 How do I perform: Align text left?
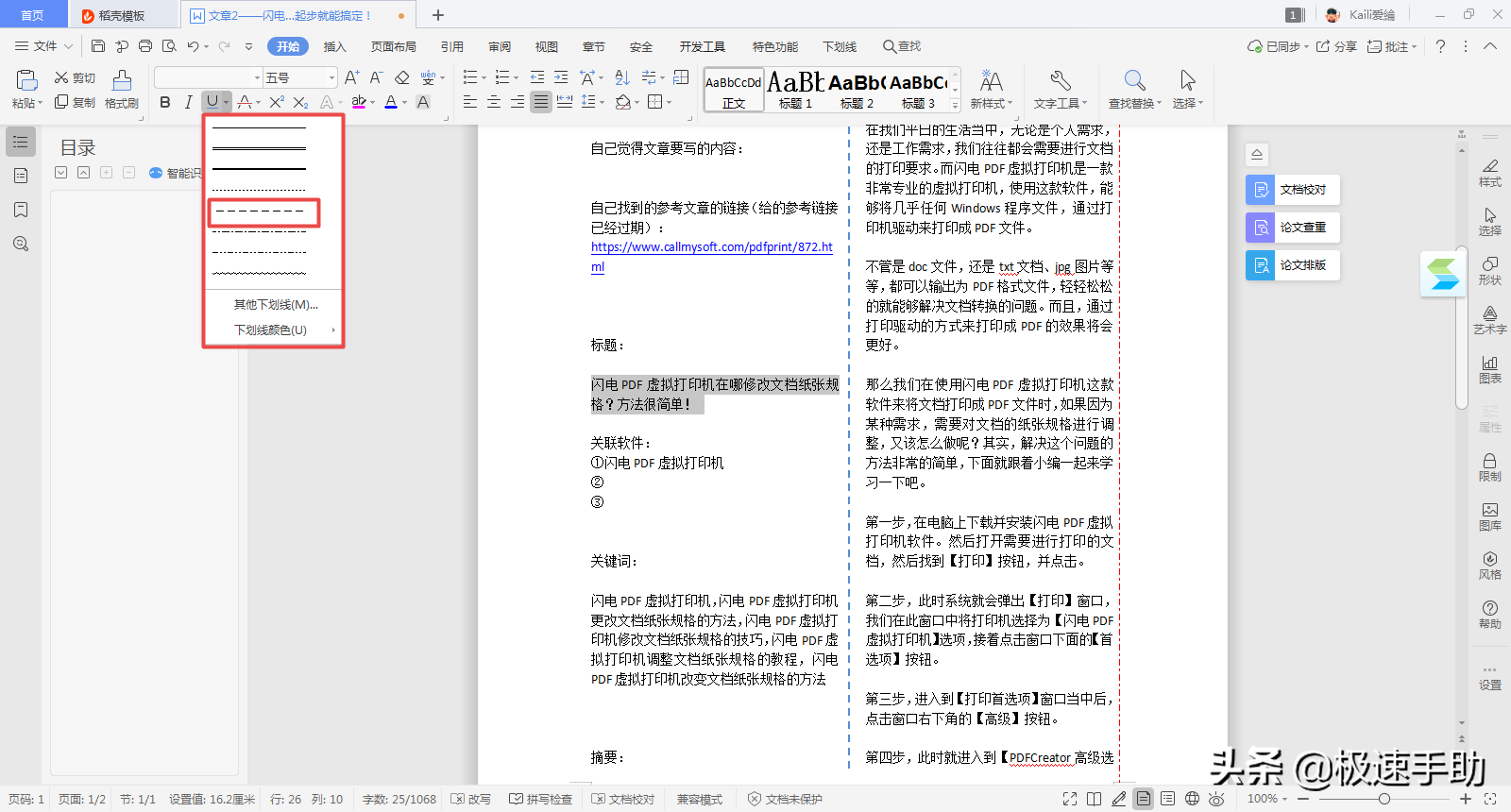coord(470,102)
